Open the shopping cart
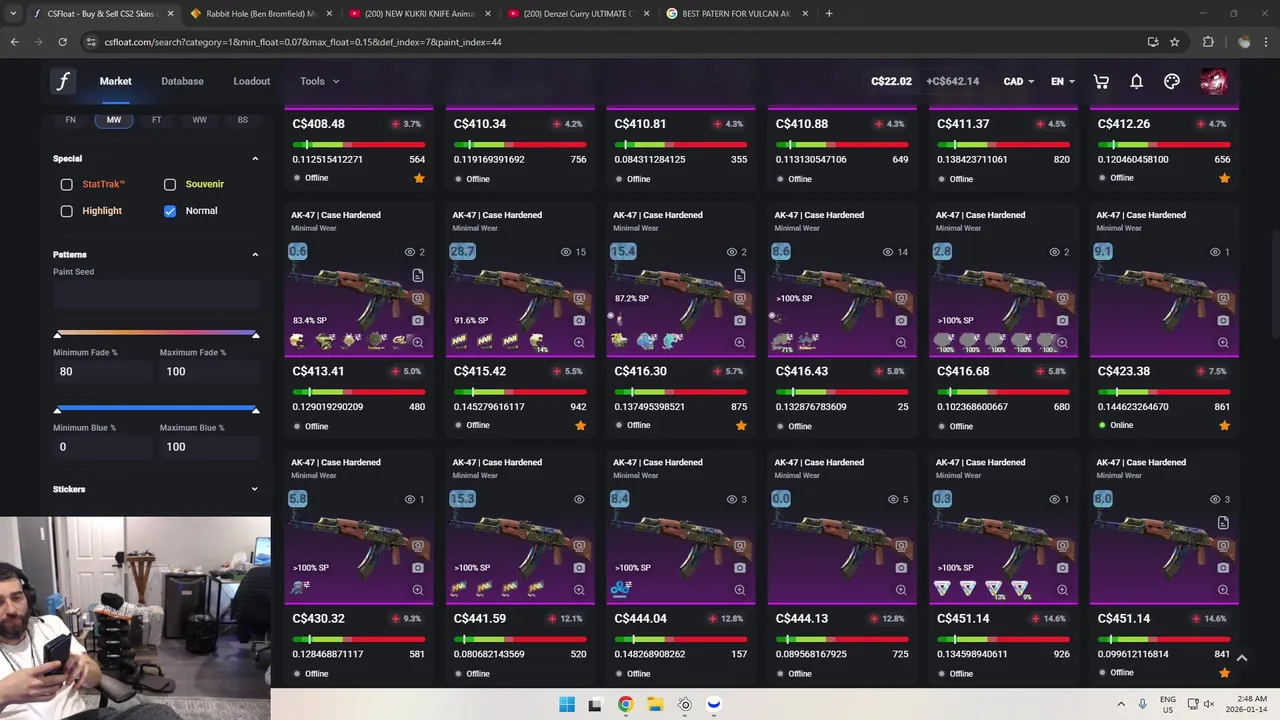1280x720 pixels. click(x=1101, y=81)
